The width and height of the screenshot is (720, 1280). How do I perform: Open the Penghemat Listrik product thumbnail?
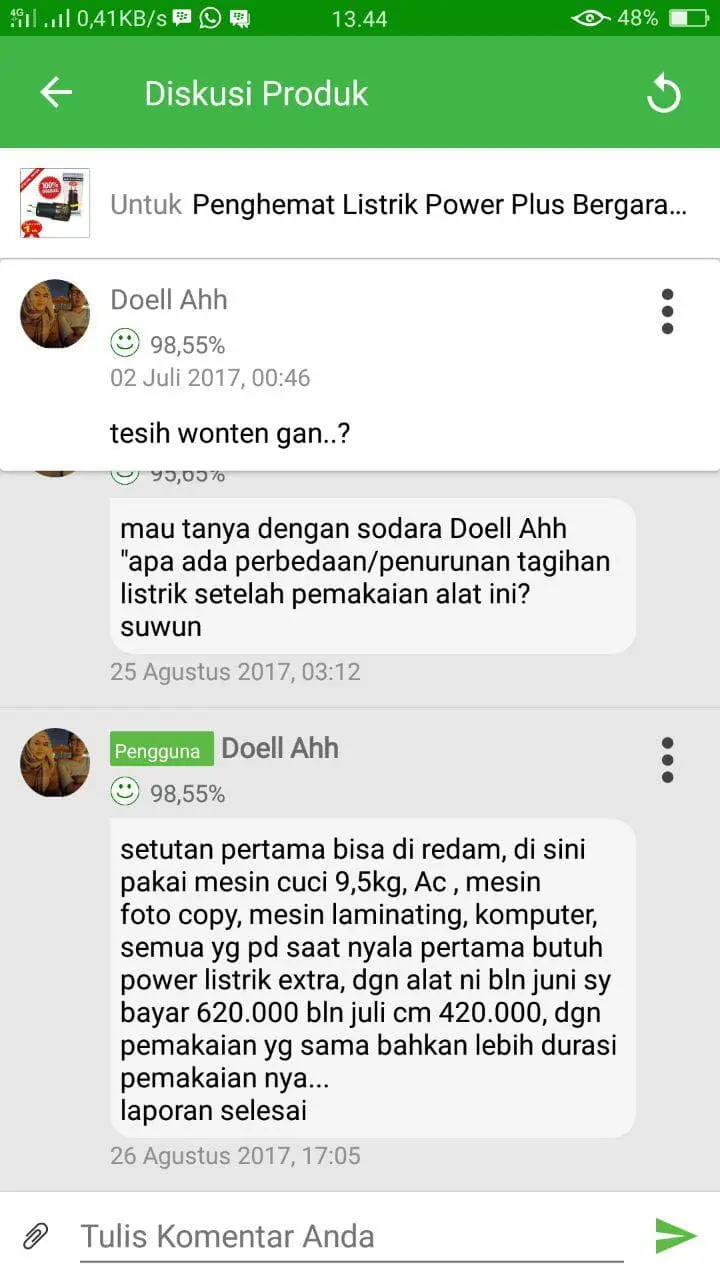[55, 203]
